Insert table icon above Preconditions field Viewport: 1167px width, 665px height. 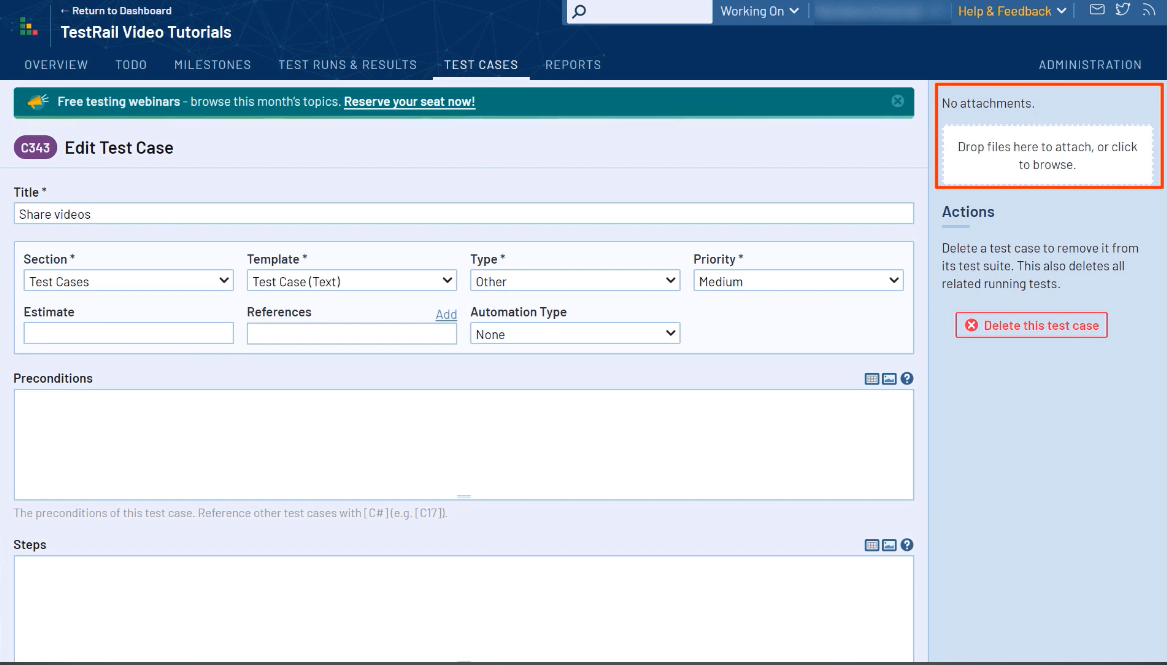[872, 379]
